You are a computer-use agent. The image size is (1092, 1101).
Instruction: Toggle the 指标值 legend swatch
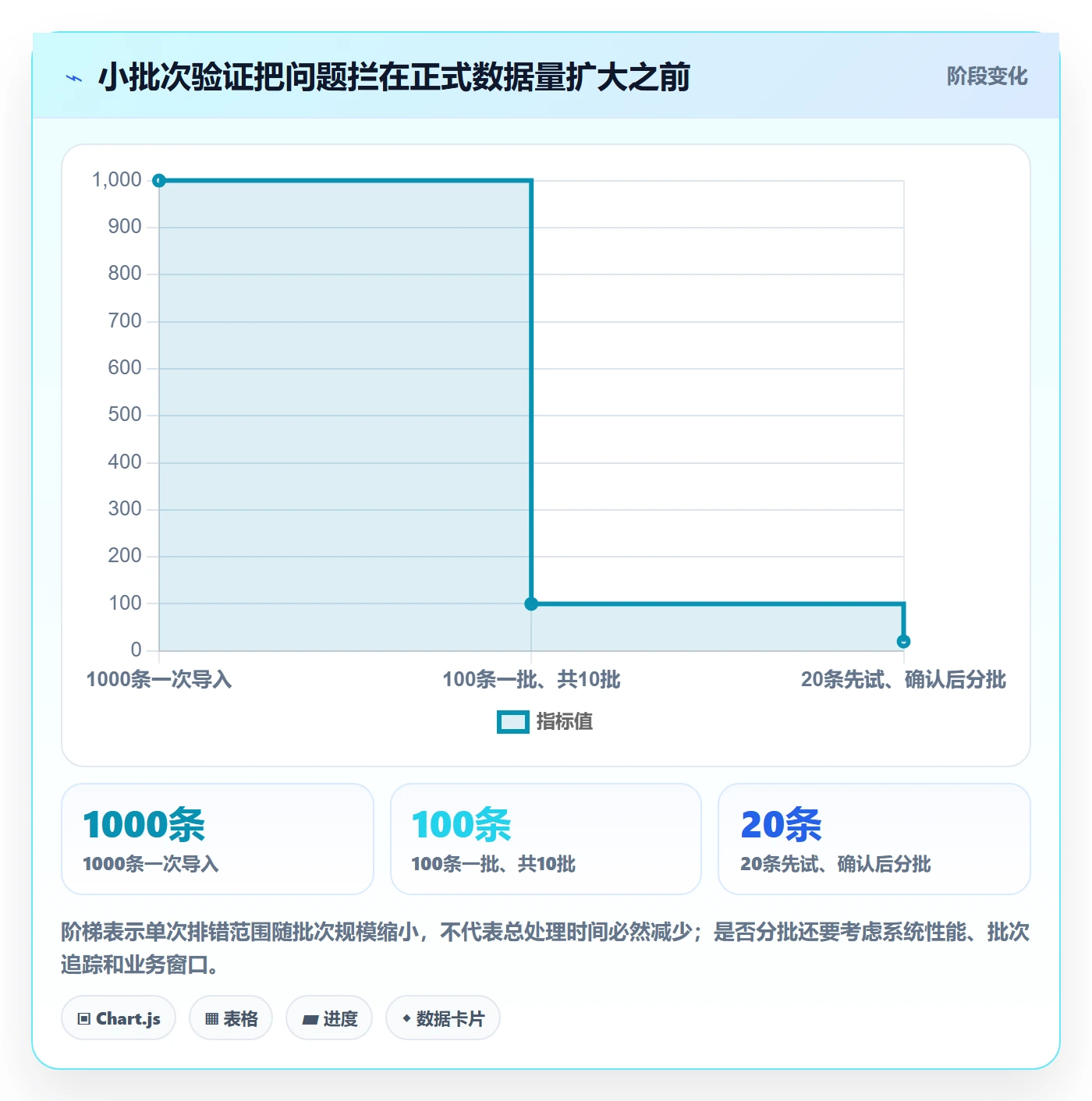point(513,722)
